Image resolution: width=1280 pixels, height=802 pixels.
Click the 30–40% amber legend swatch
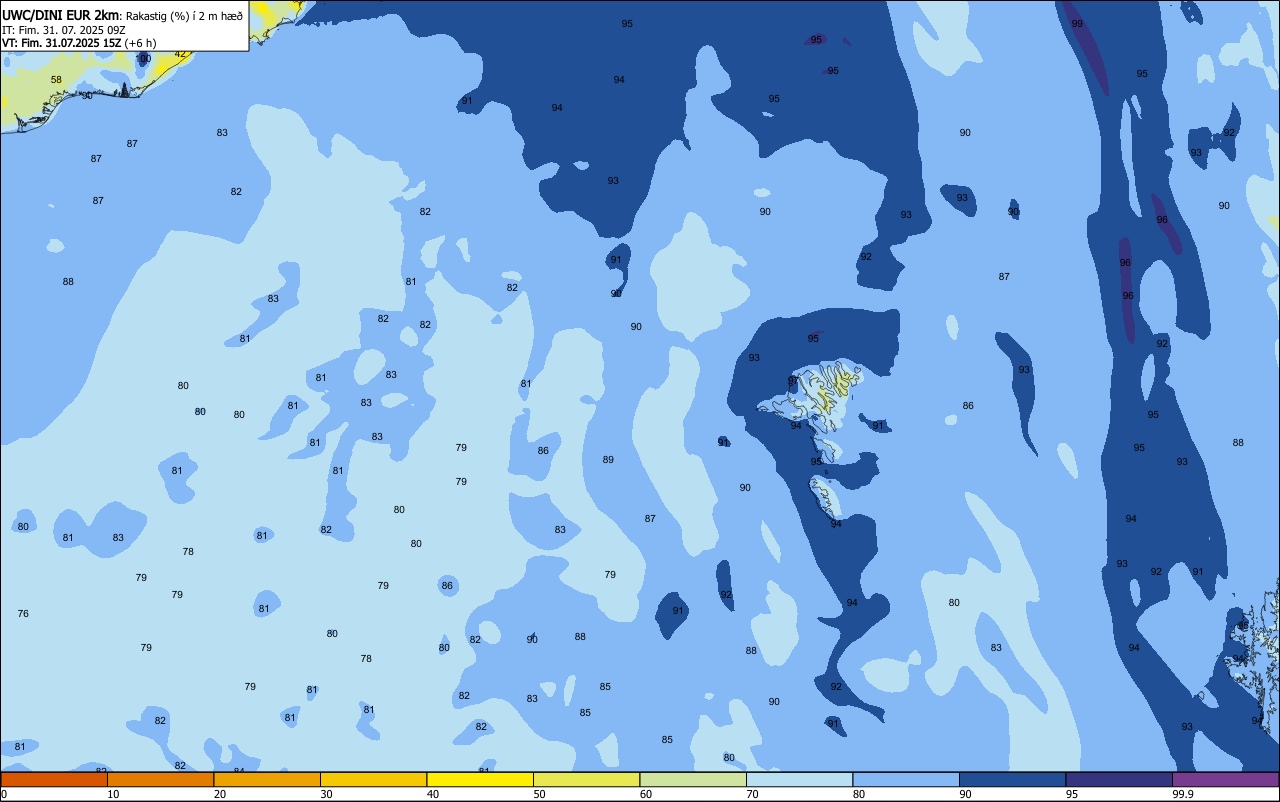point(373,779)
